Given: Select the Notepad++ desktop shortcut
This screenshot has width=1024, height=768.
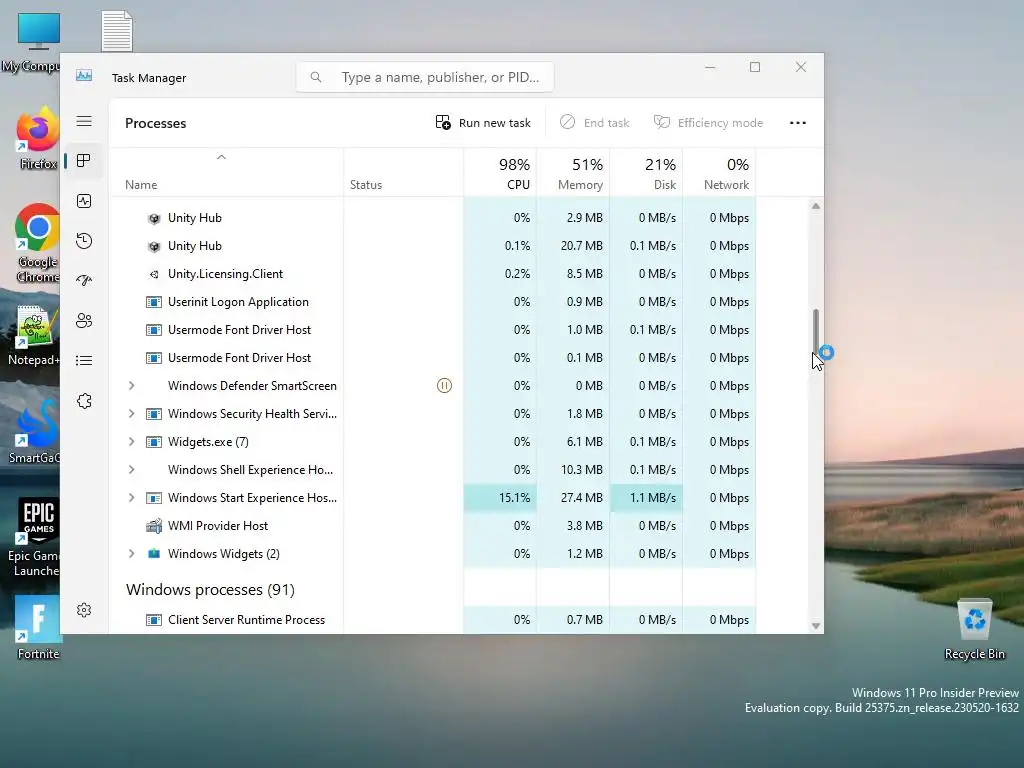Looking at the screenshot, I should click(33, 335).
